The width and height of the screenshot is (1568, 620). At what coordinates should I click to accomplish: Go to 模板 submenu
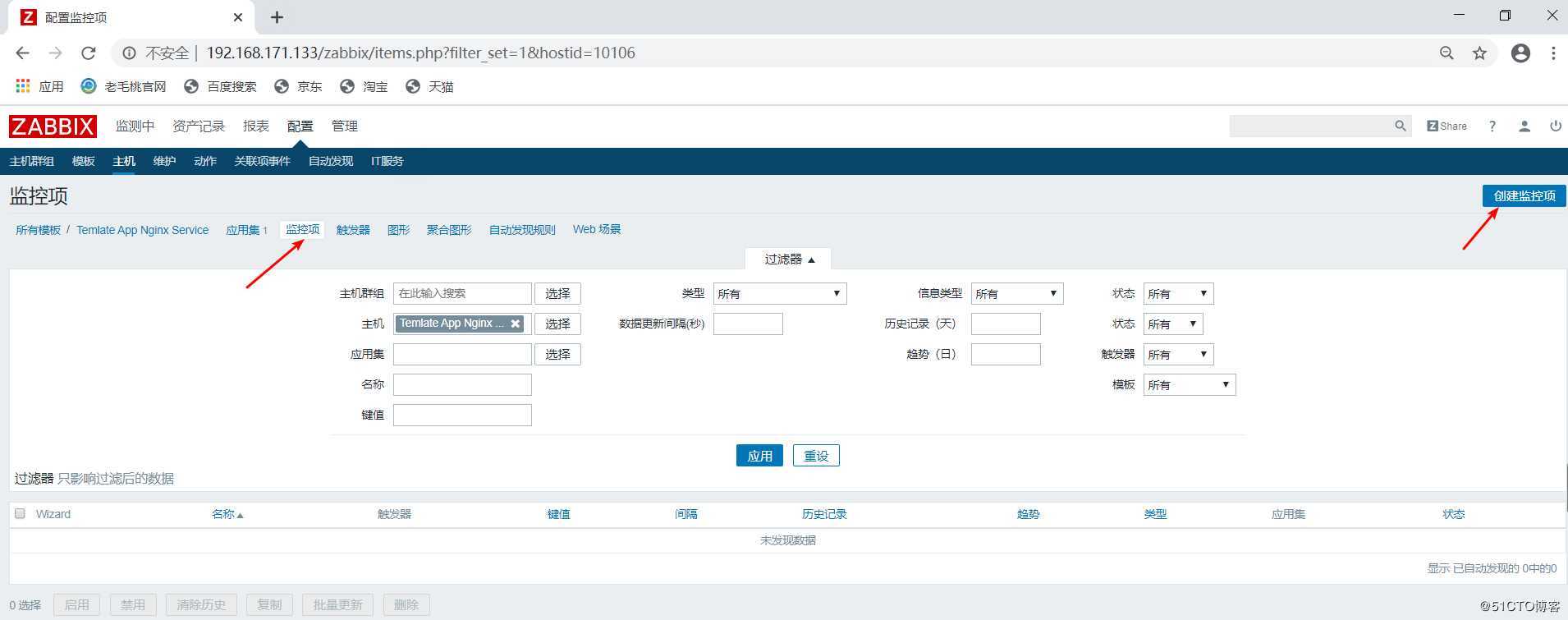click(84, 161)
